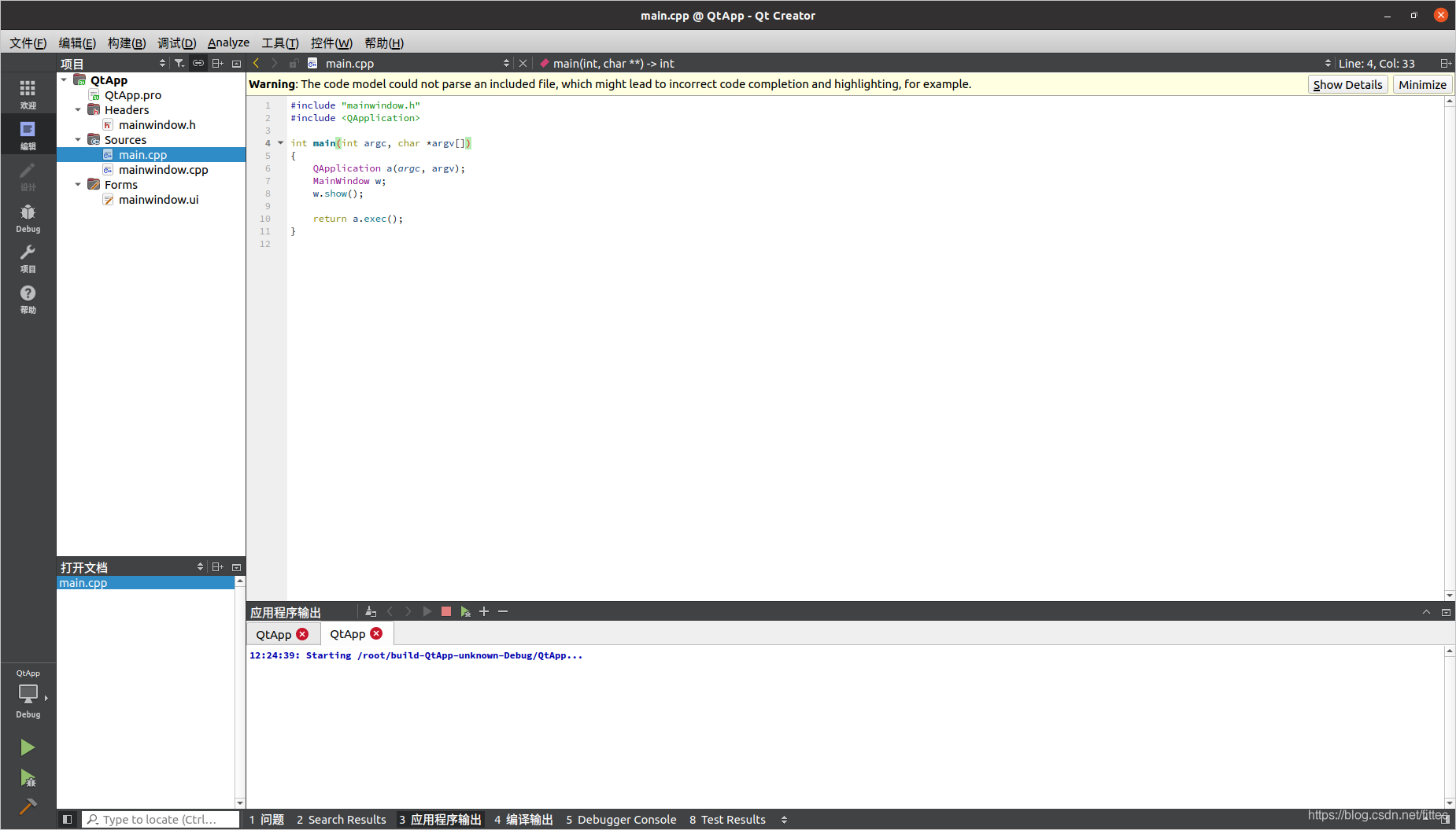Switch to the Edit (编辑) mode
Screen dimensions: 1456x830
pyautogui.click(x=28, y=135)
